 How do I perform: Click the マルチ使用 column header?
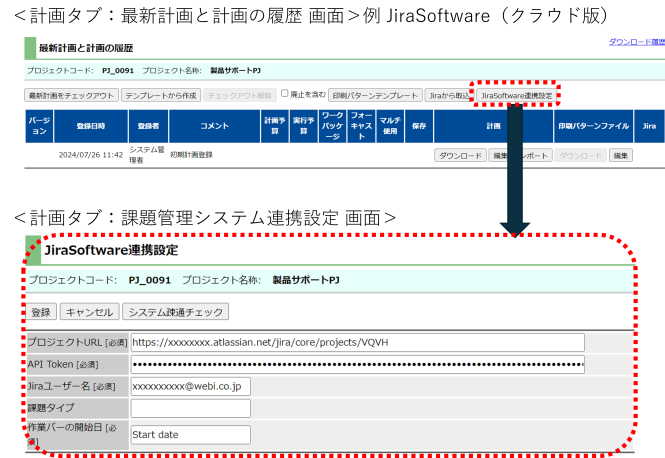coord(390,126)
